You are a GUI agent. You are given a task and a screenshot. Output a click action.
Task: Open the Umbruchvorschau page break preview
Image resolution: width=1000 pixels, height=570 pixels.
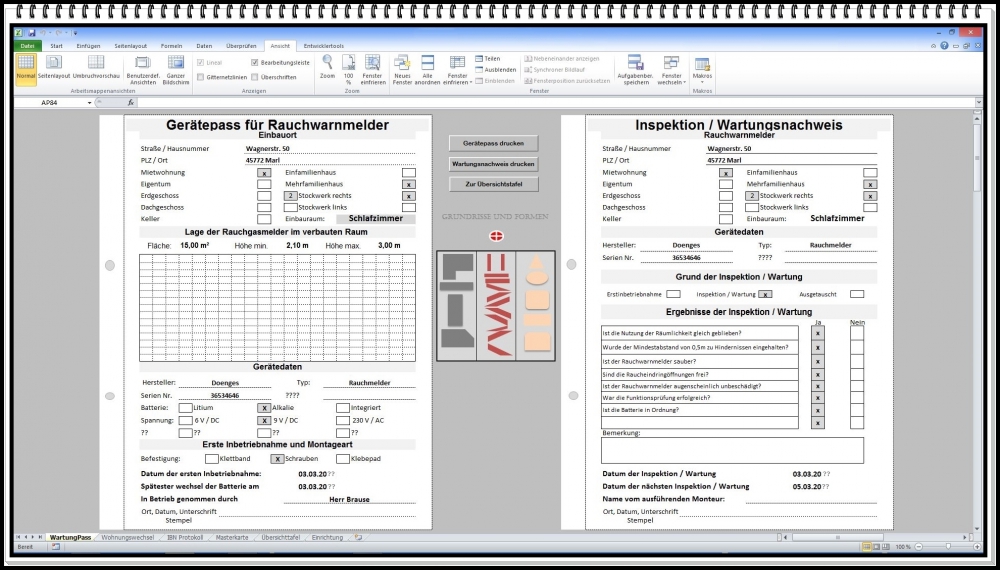(96, 66)
